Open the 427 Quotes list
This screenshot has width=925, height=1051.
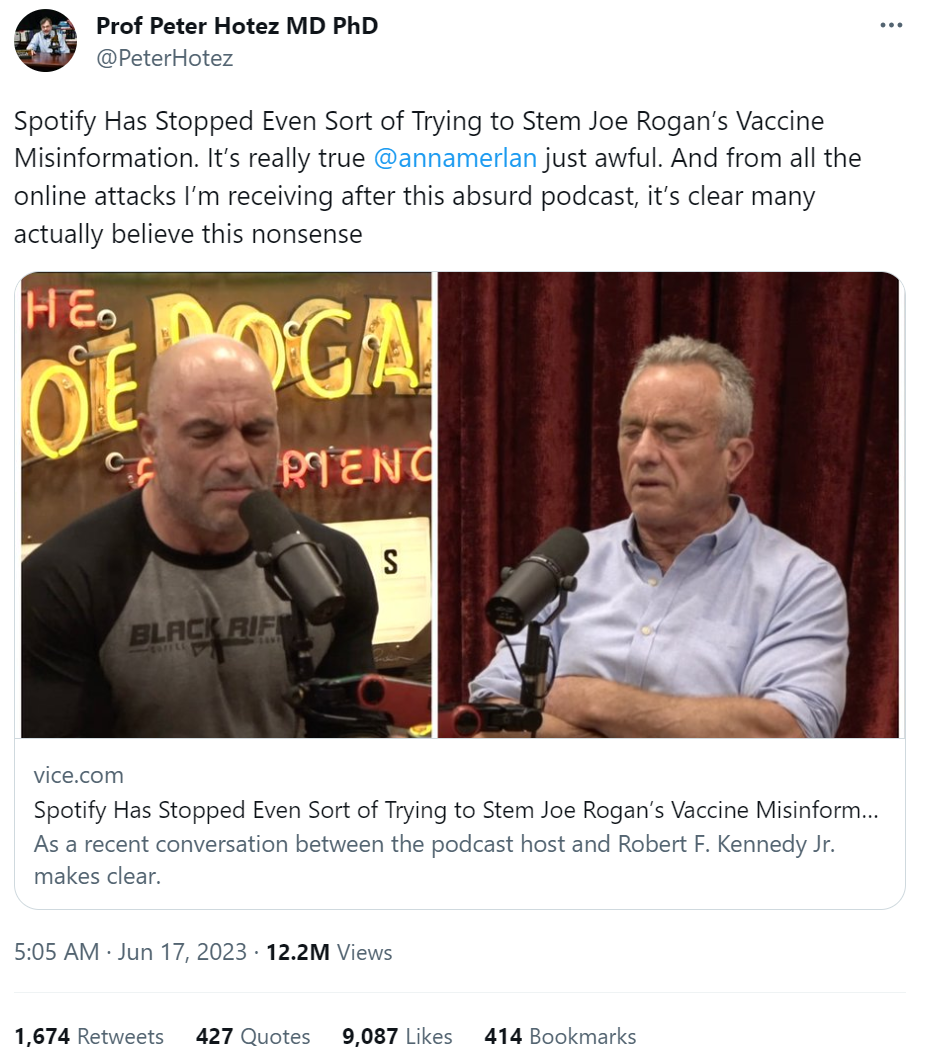point(253,1036)
